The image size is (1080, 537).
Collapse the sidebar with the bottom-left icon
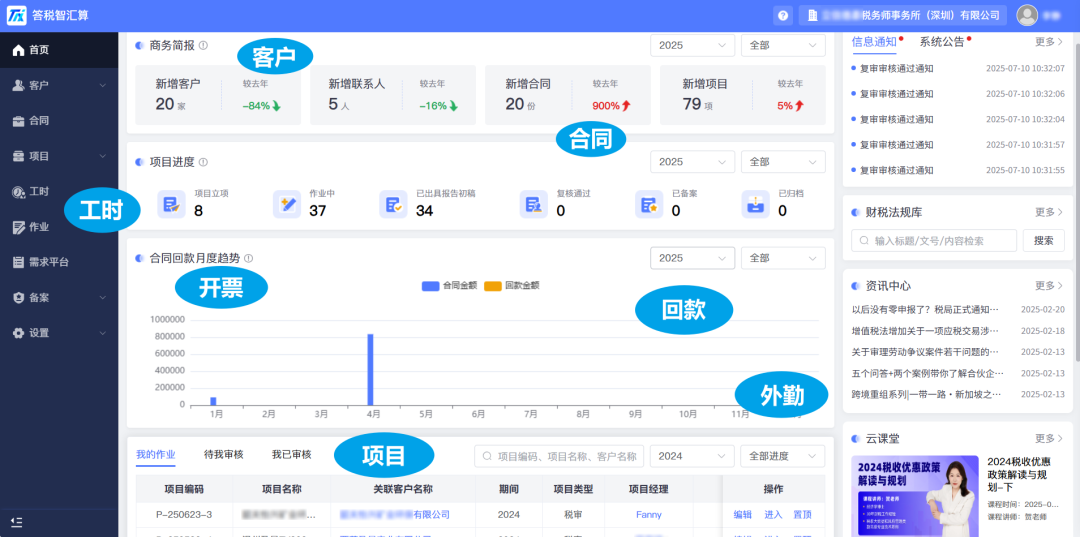pyautogui.click(x=17, y=522)
